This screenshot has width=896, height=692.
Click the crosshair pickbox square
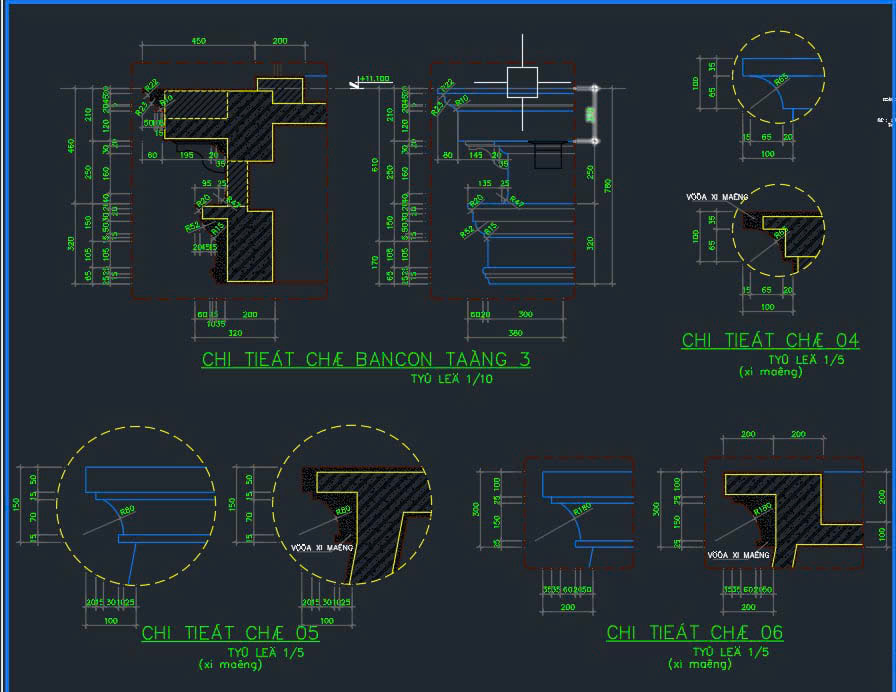click(522, 82)
